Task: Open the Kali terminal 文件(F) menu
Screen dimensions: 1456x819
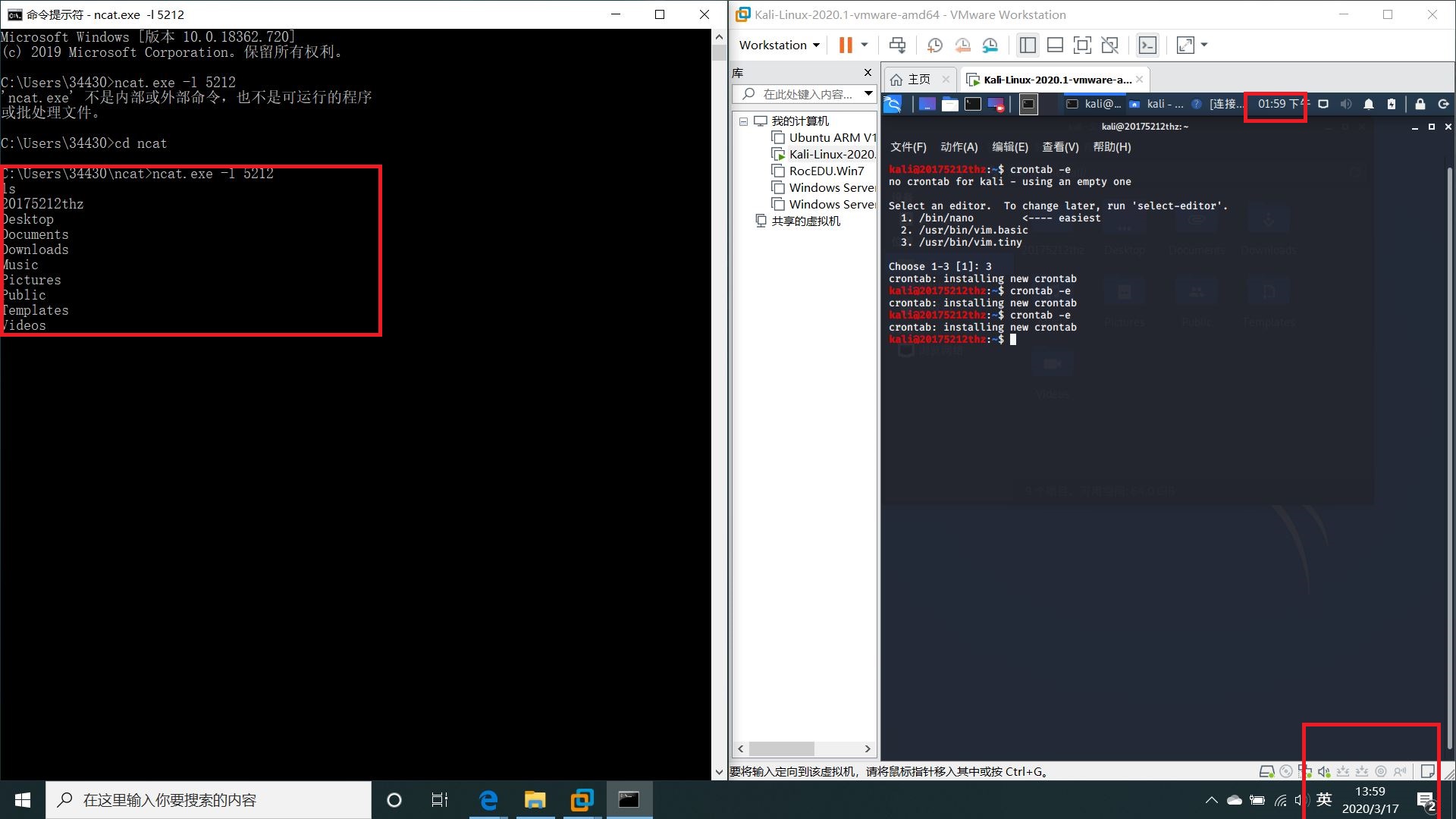Action: click(908, 147)
